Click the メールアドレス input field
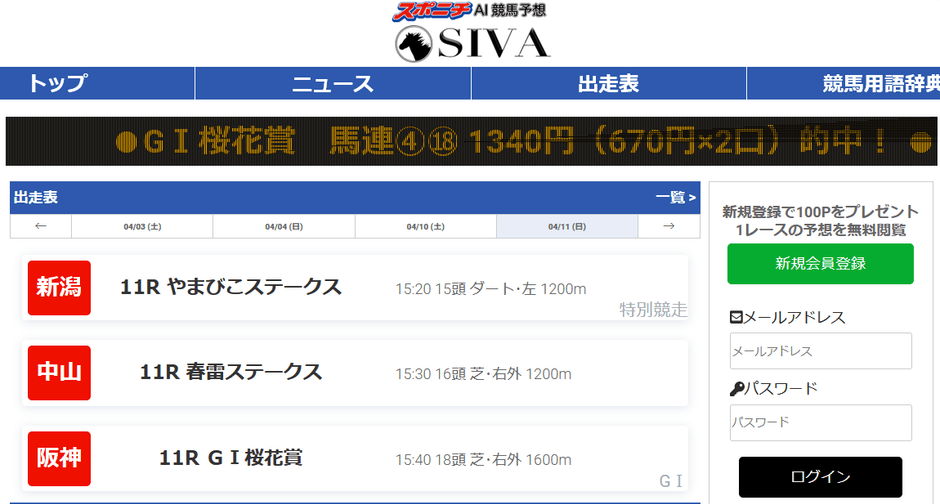 click(x=821, y=351)
